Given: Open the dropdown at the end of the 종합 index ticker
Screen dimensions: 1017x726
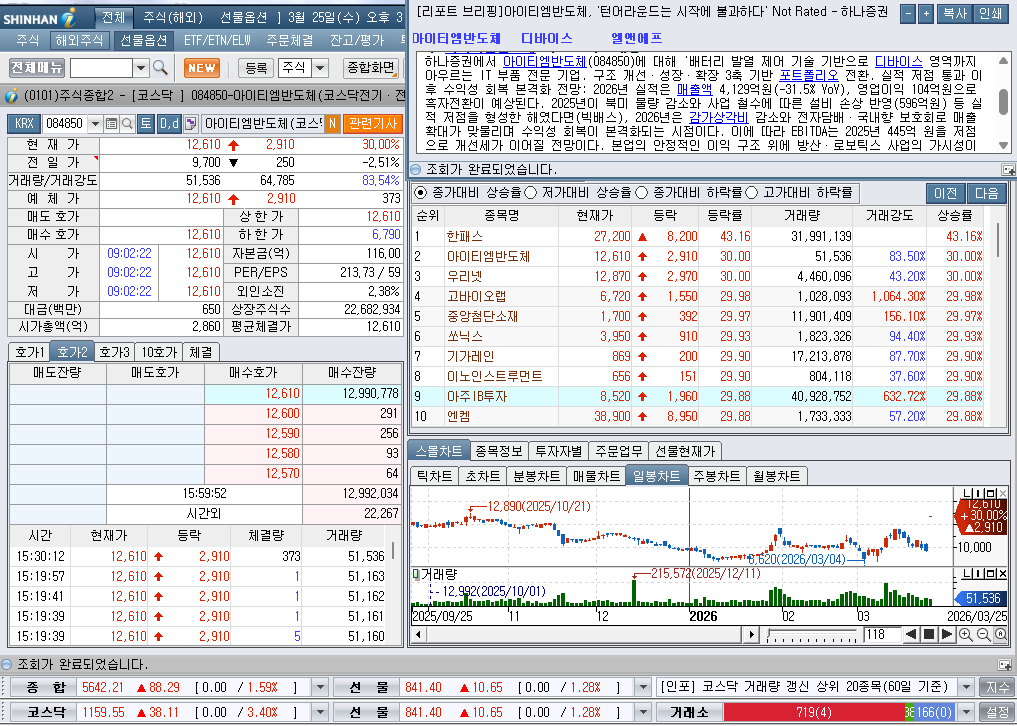Looking at the screenshot, I should 320,688.
